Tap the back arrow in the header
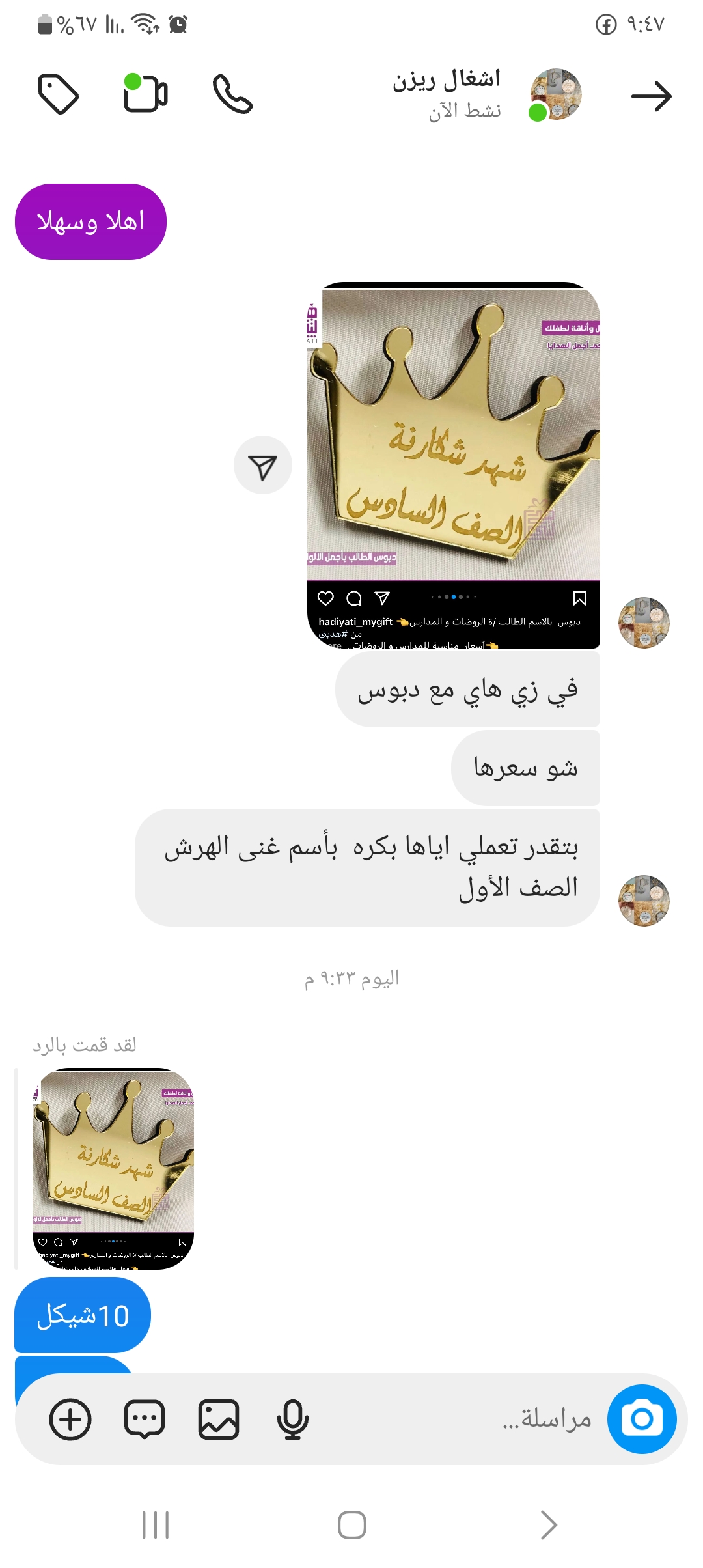Screen dimensions: 703x1568 coord(652,96)
